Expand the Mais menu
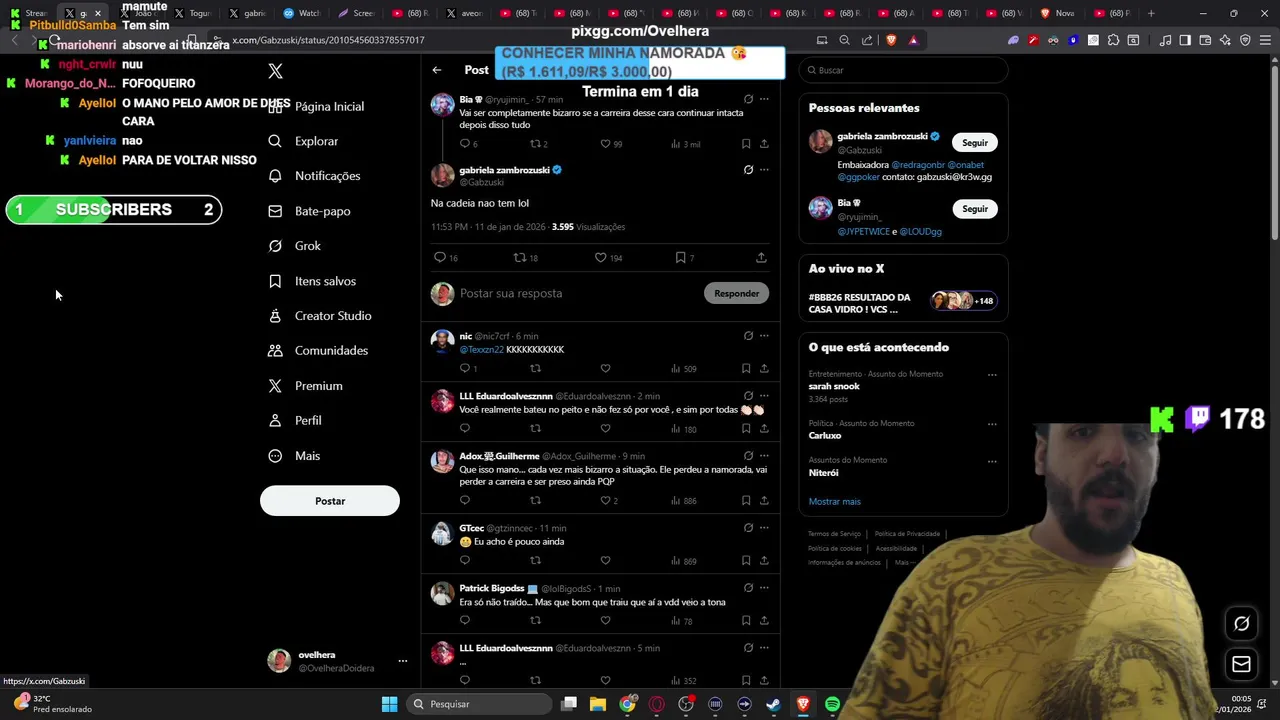Viewport: 1280px width, 720px height. pos(295,456)
